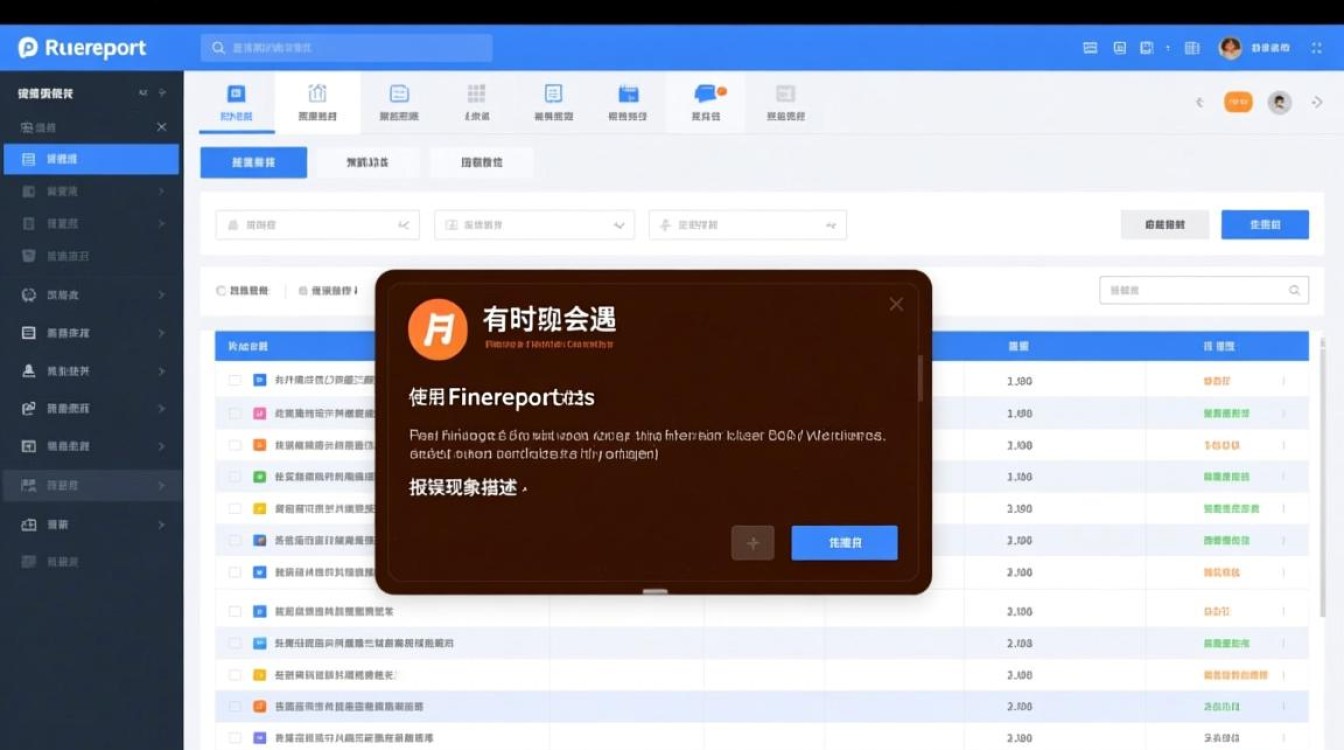Open the more-options dots of first table row
1344x750 pixels.
click(x=1283, y=381)
